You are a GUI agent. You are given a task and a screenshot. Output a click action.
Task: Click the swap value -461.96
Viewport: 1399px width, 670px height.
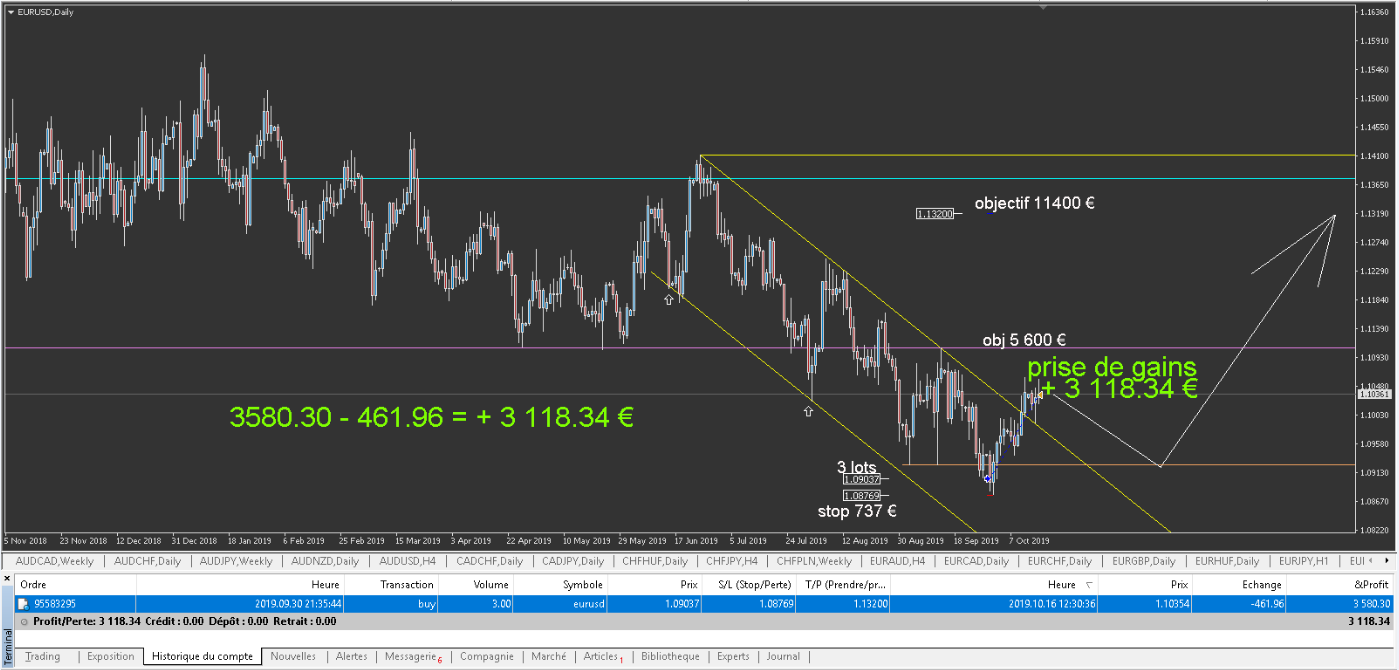pos(1266,604)
